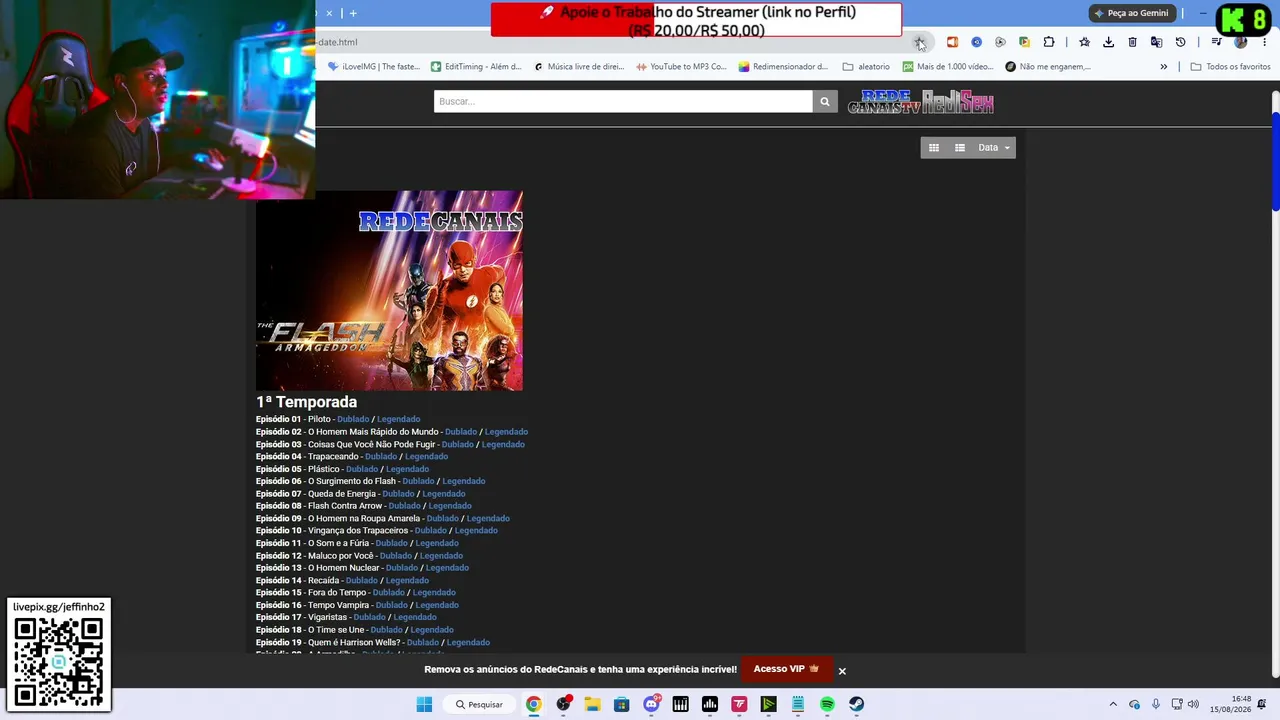
Task: Open Spotify from the taskbar
Action: point(827,704)
